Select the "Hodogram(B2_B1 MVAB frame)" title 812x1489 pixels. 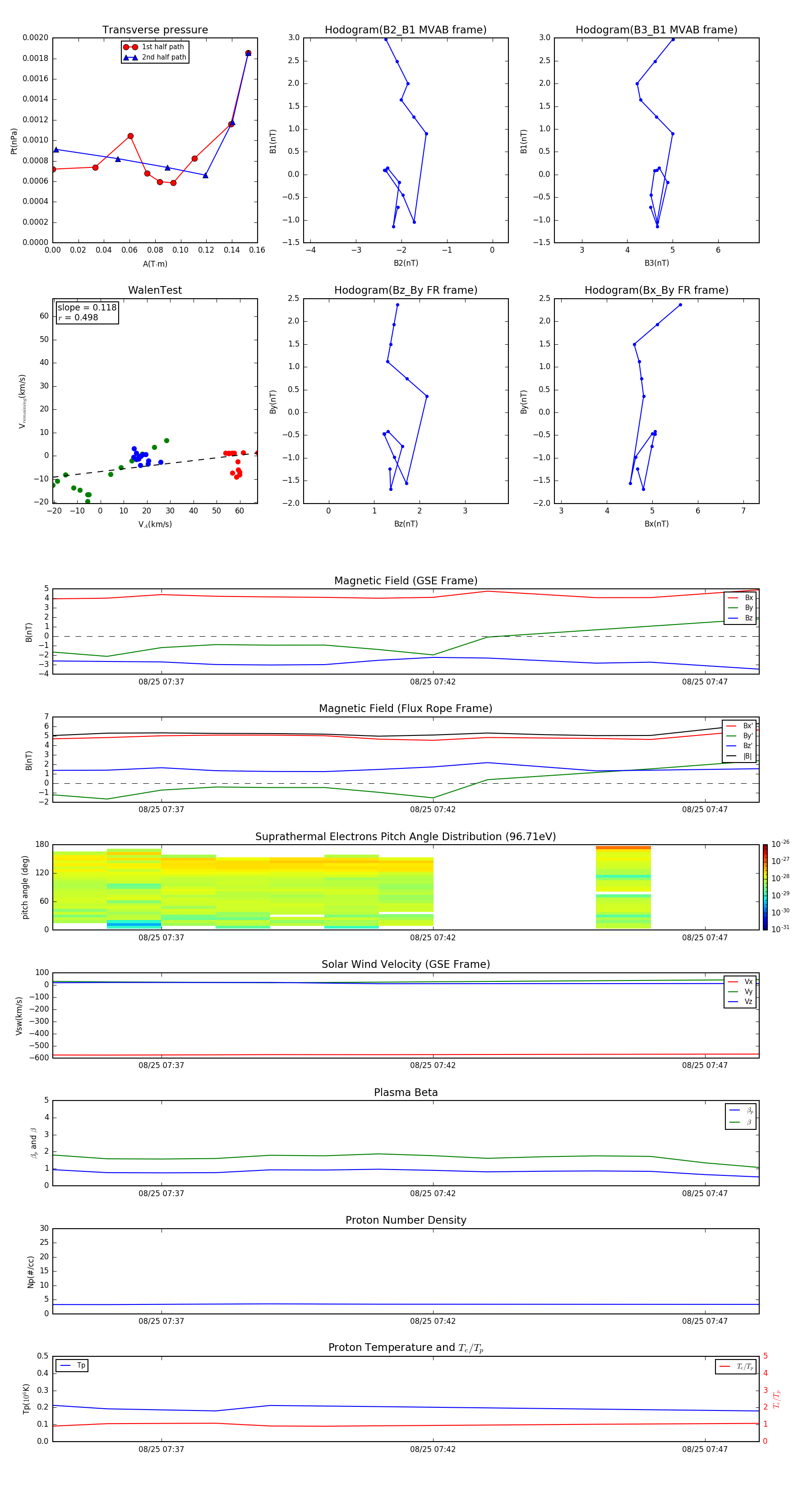click(x=406, y=29)
